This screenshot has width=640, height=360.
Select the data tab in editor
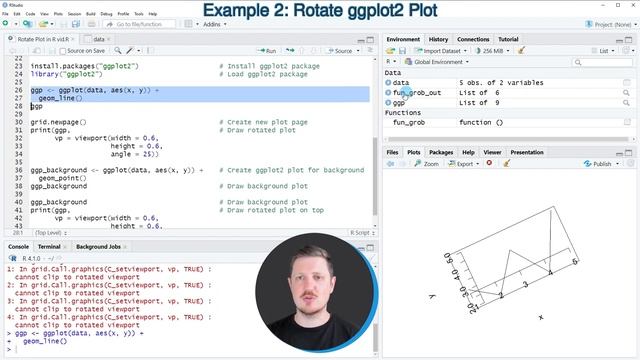point(99,39)
